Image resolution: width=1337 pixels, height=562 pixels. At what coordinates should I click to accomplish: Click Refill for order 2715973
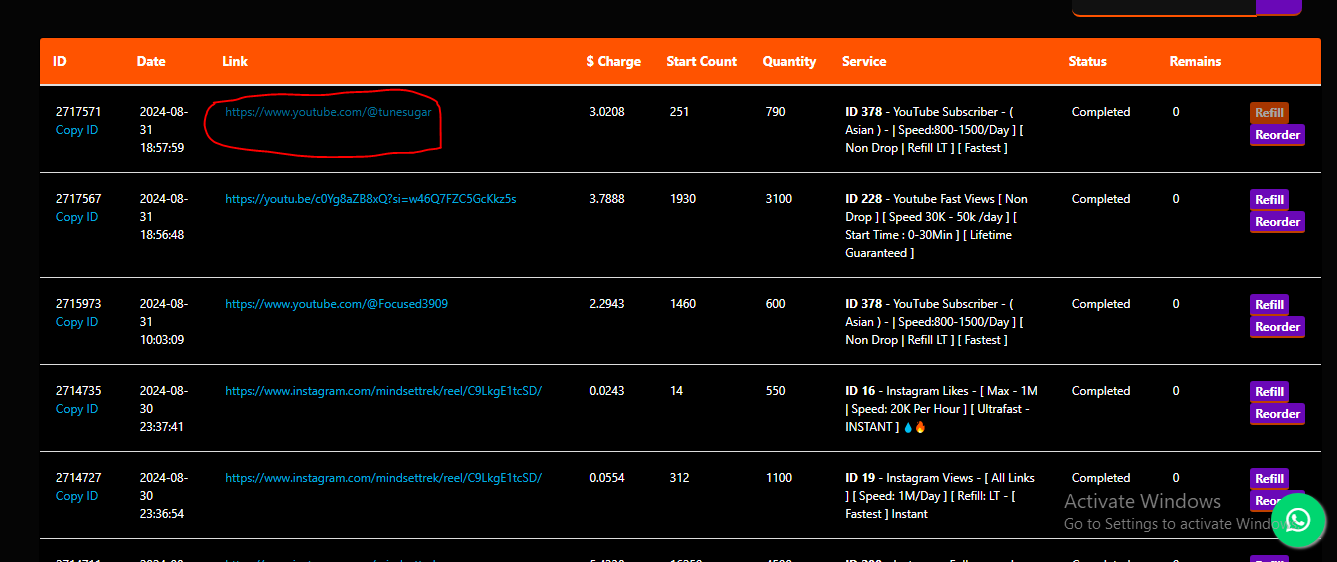click(x=1269, y=305)
